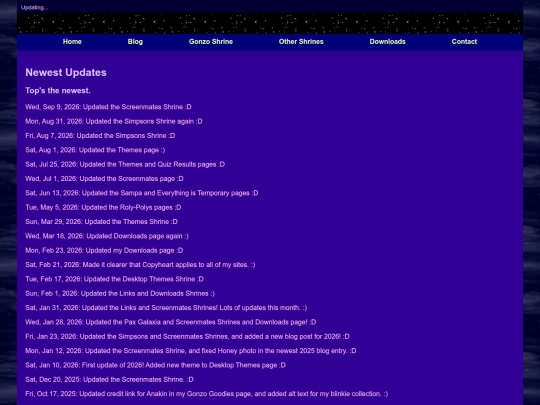The width and height of the screenshot is (540, 405).
Task: Click the Sat, Feb 21, 2026 Copyheart entry
Action: pos(140,265)
